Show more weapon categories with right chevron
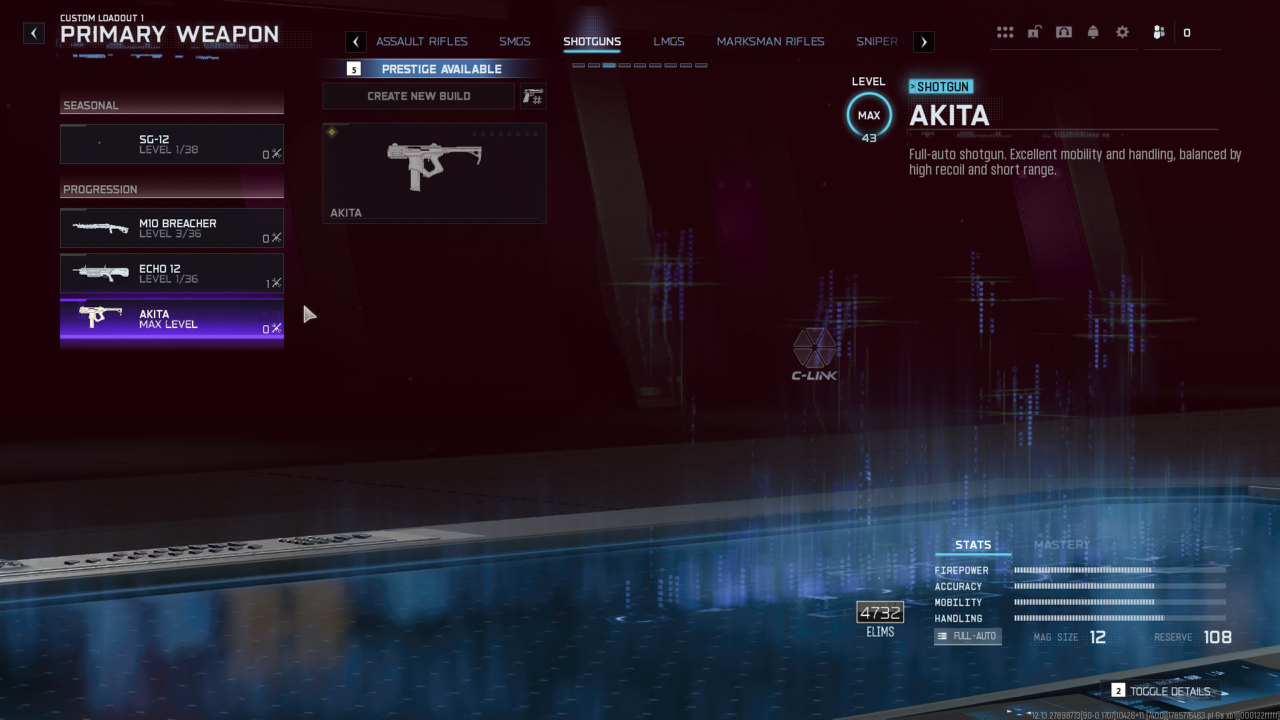Screen dimensions: 1280x720 (x=924, y=42)
